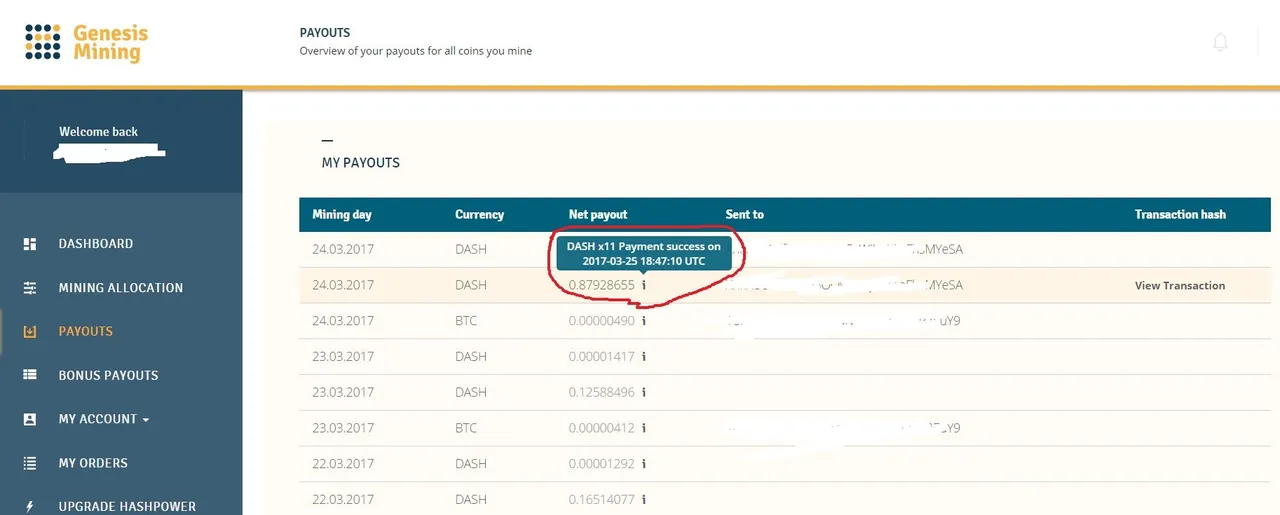The image size is (1280, 515).
Task: Click the 0.00000490 BTC payout amount
Action: click(602, 321)
